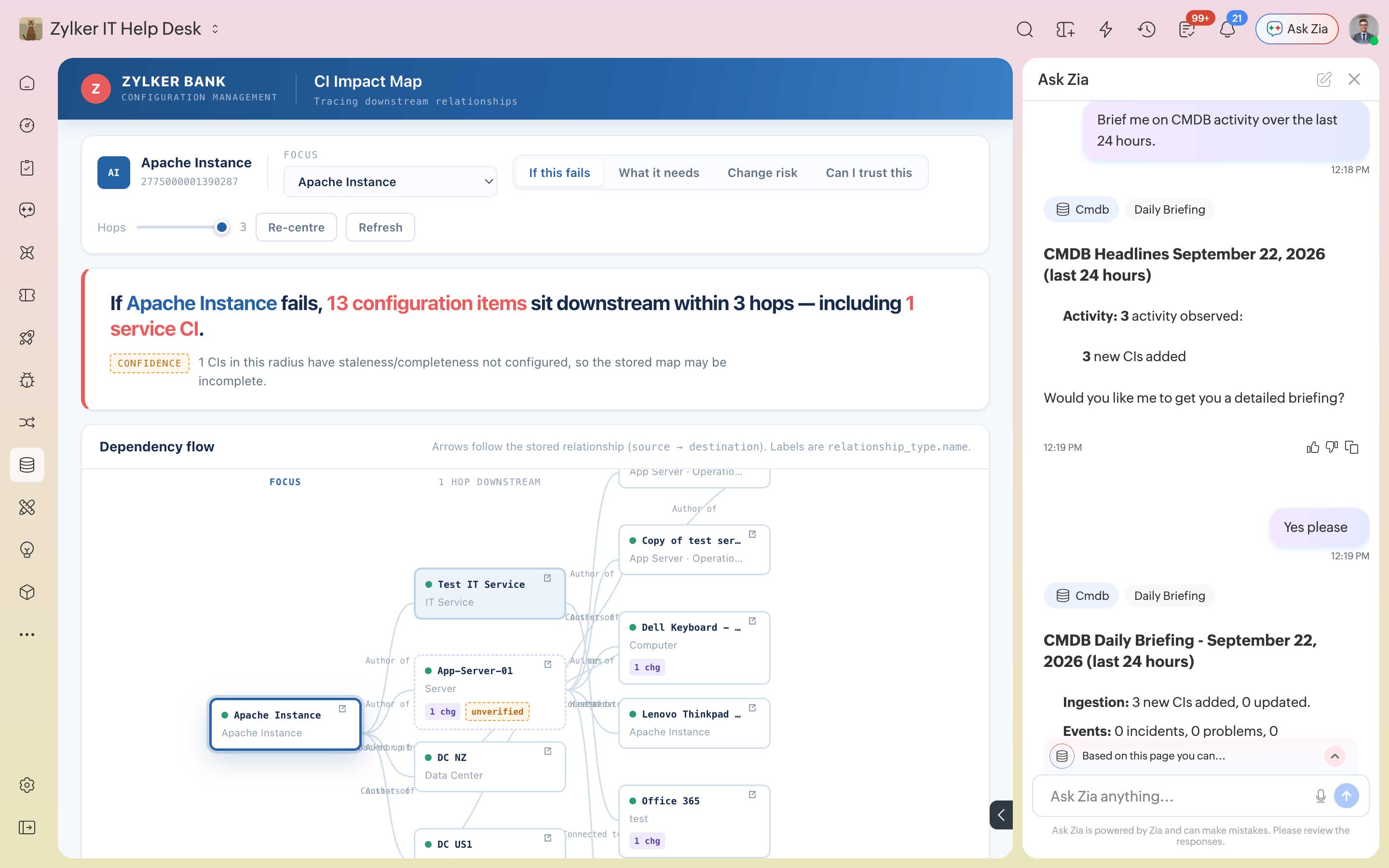
Task: Click the Ask Zia text input field
Action: tap(1177, 796)
